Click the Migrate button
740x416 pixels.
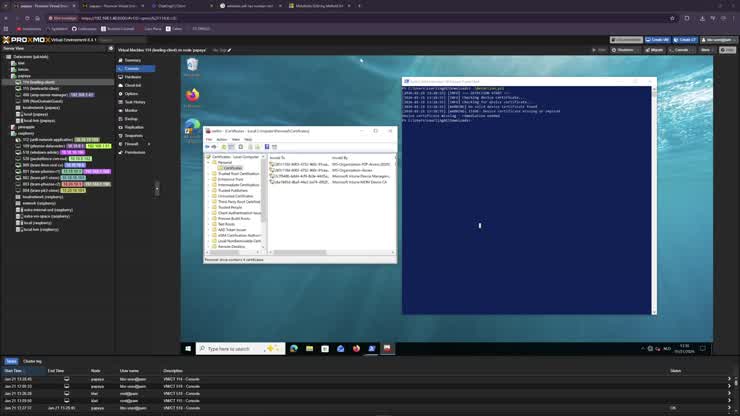(x=655, y=50)
